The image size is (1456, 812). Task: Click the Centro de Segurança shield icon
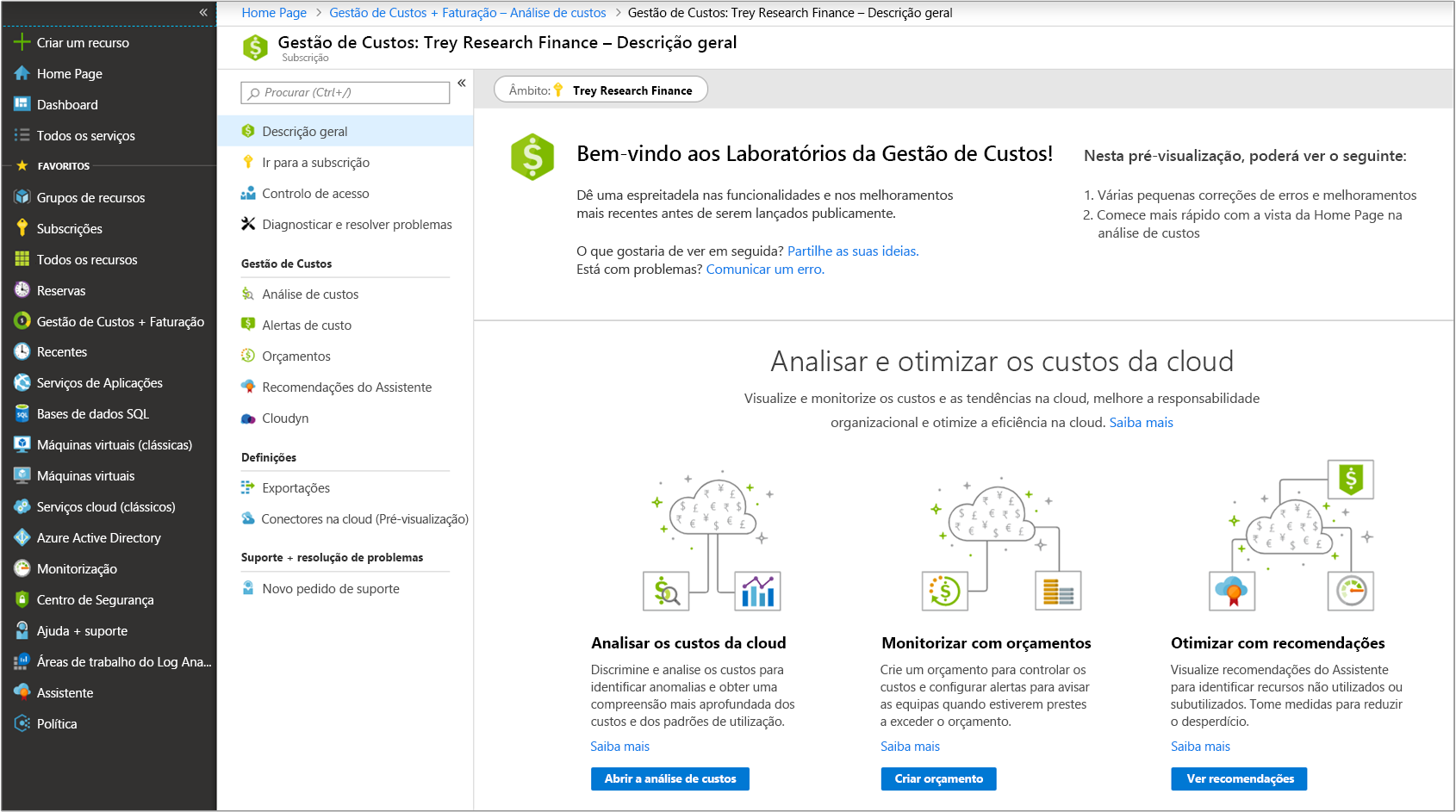[x=22, y=599]
